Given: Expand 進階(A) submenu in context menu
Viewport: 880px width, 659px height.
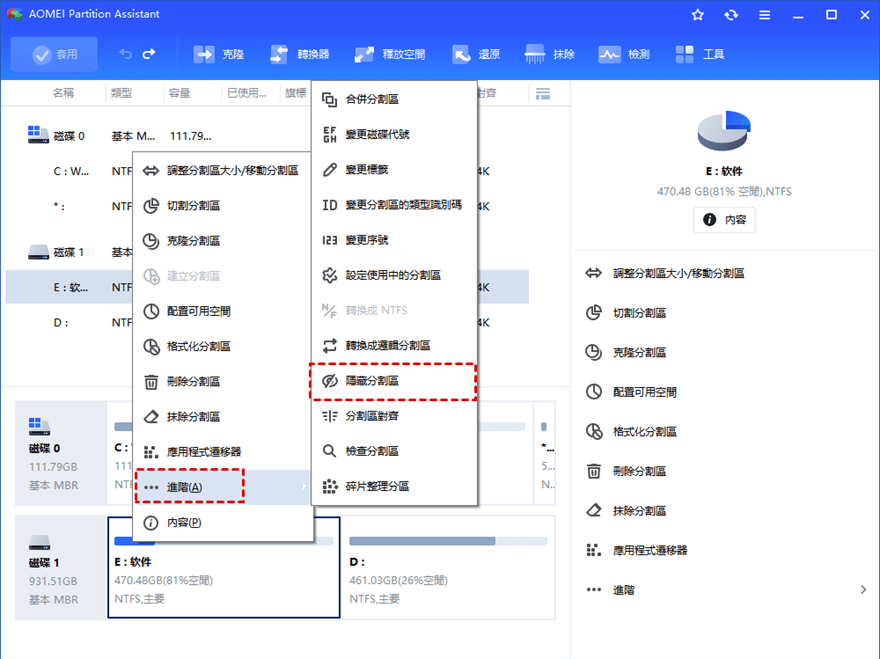Looking at the screenshot, I should (222, 487).
